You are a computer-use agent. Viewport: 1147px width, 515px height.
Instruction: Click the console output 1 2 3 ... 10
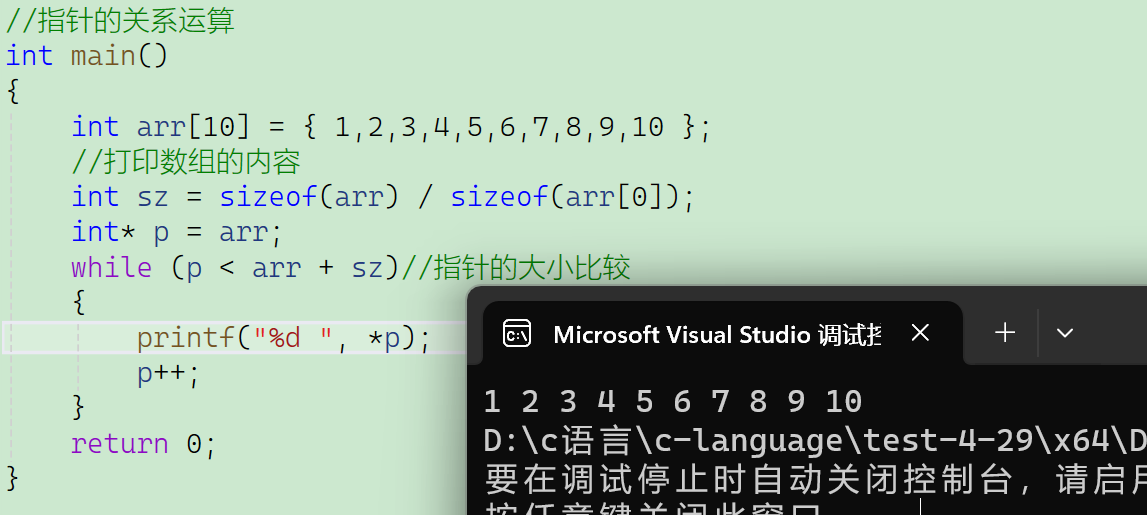(673, 402)
